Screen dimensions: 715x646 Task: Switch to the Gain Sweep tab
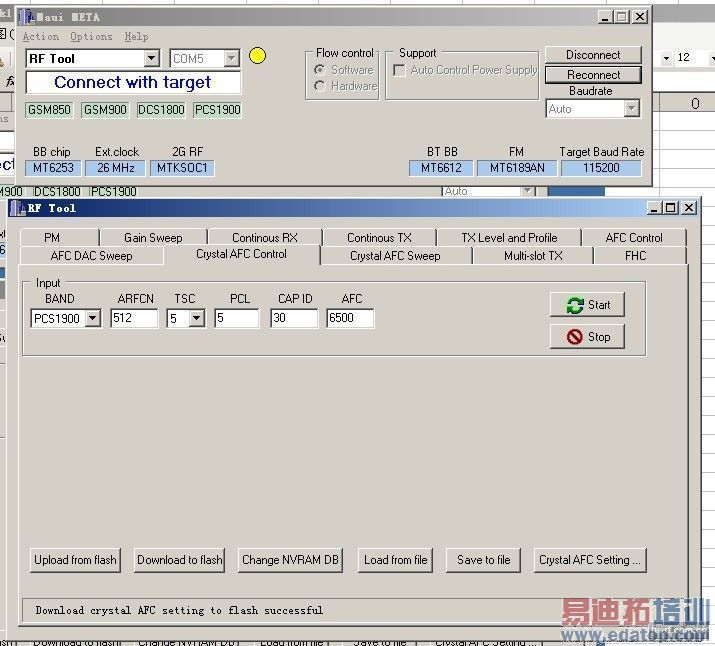click(153, 238)
